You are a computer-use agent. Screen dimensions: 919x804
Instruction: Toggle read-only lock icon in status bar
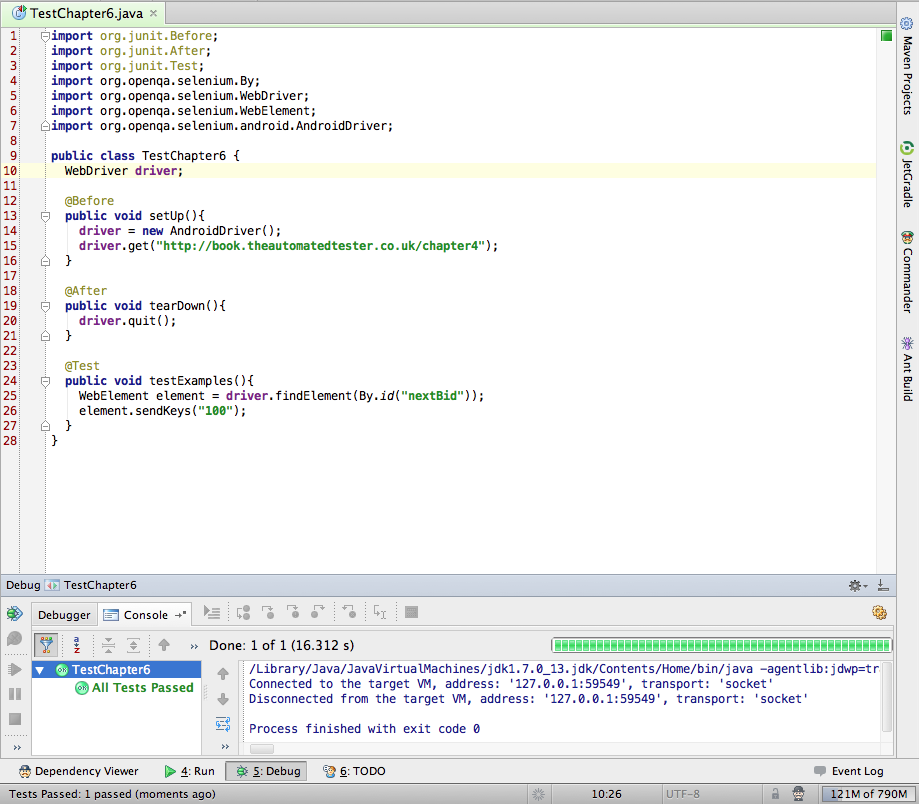[x=773, y=794]
